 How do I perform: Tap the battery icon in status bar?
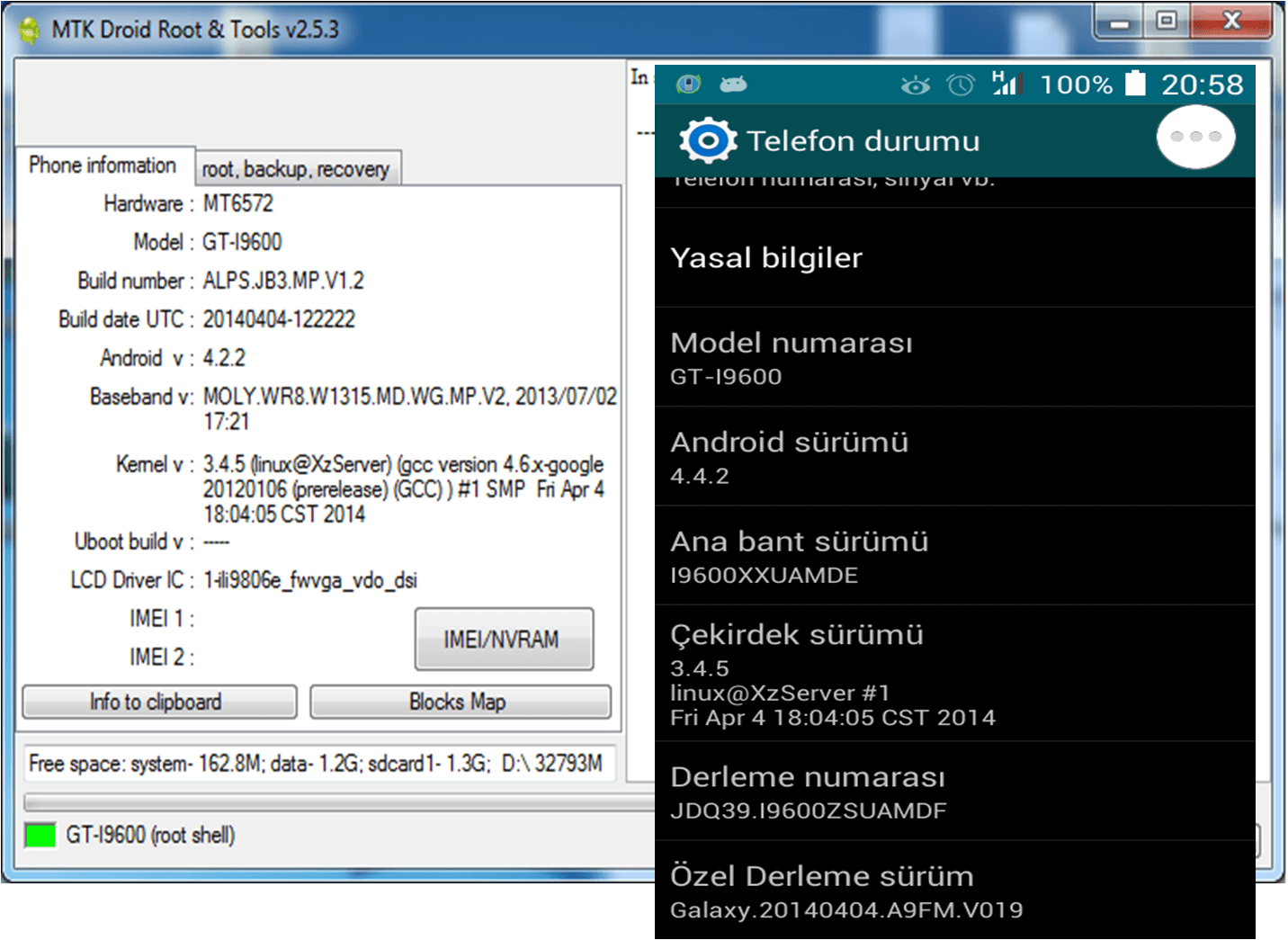(1136, 84)
